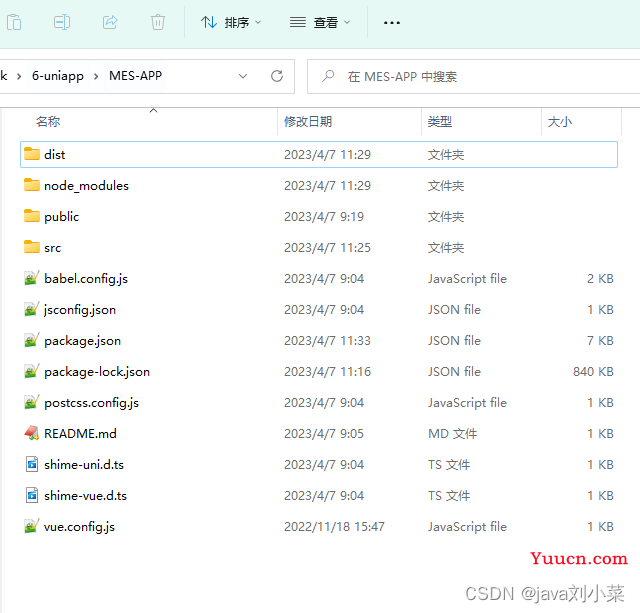Click date 2023/4/7 11:16 of package-lock.json
Screen dimensions: 640x613
pos(327,371)
